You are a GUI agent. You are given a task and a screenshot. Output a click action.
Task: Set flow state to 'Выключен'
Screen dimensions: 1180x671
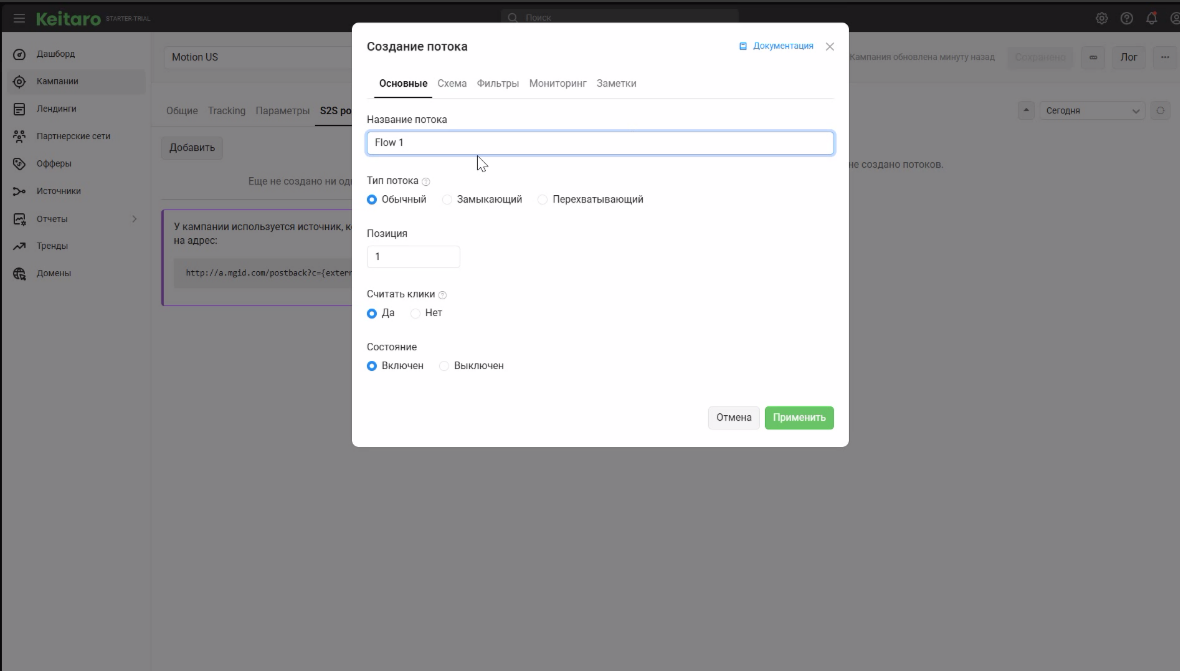(x=445, y=366)
